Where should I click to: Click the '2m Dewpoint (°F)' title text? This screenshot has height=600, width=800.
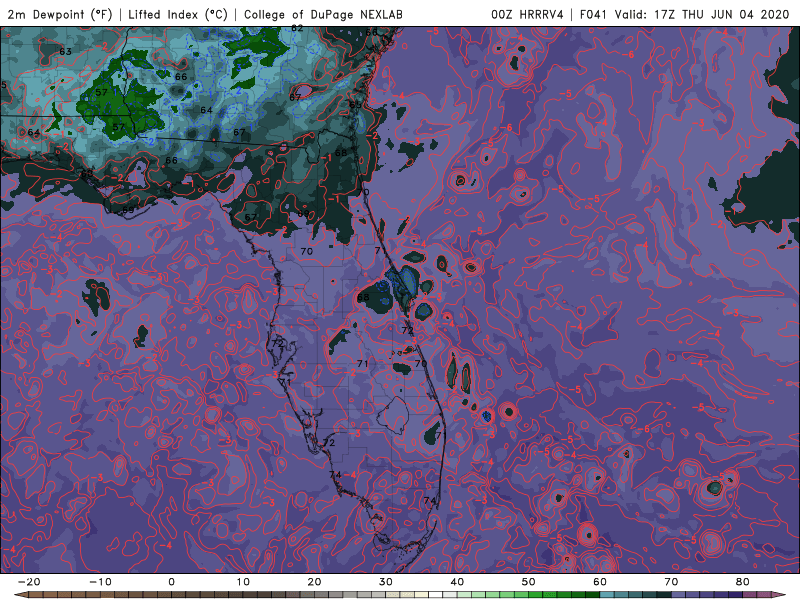pyautogui.click(x=60, y=15)
